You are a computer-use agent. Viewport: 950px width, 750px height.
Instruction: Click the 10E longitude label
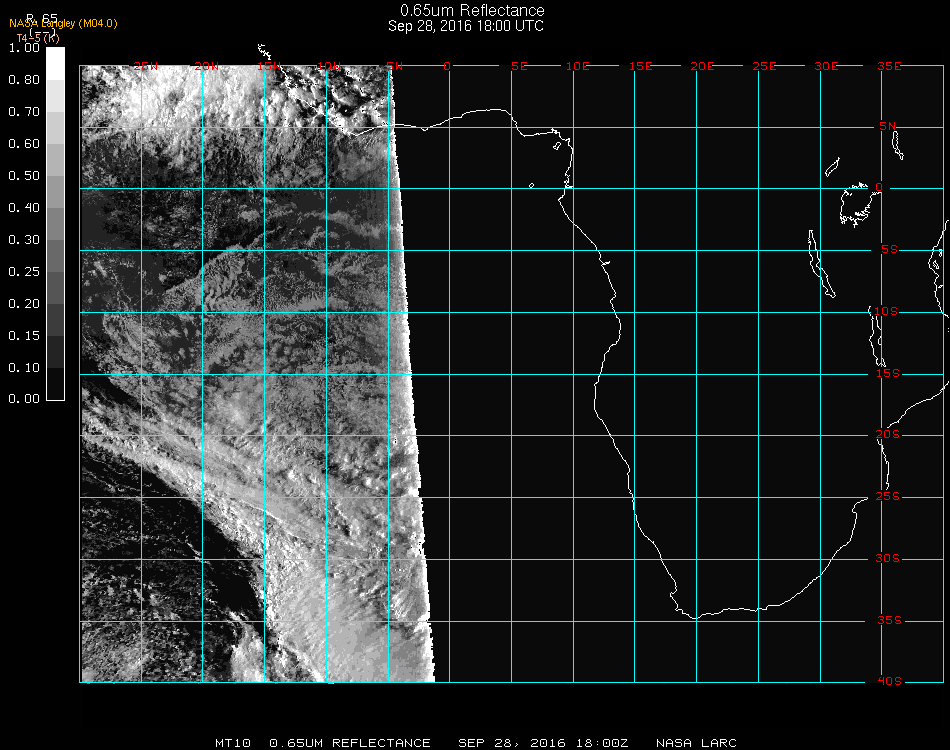tap(577, 67)
